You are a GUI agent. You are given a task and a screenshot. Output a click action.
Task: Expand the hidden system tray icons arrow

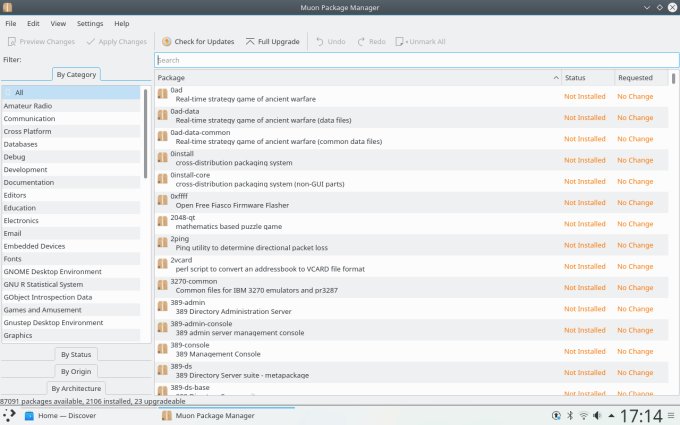(x=611, y=415)
